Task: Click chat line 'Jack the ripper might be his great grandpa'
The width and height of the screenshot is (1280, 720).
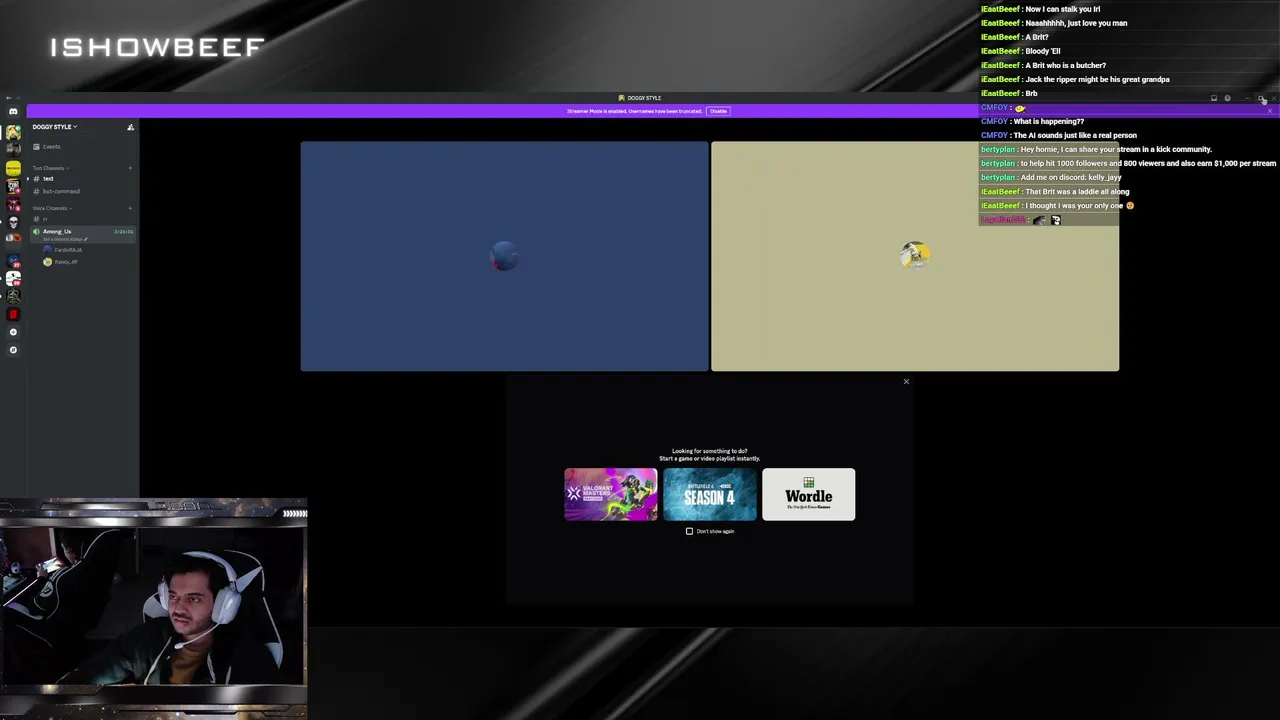Action: pyautogui.click(x=1097, y=79)
